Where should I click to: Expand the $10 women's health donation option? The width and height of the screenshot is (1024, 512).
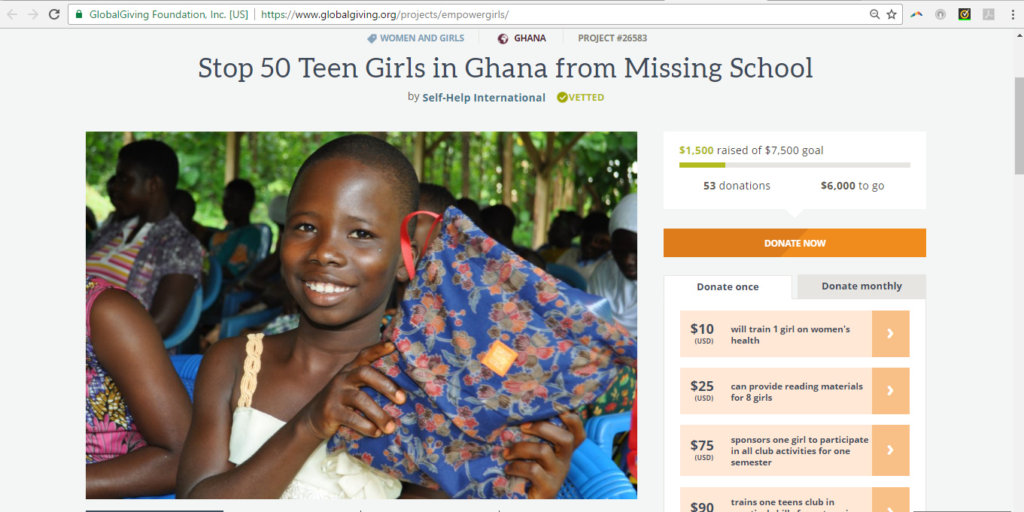tap(890, 334)
